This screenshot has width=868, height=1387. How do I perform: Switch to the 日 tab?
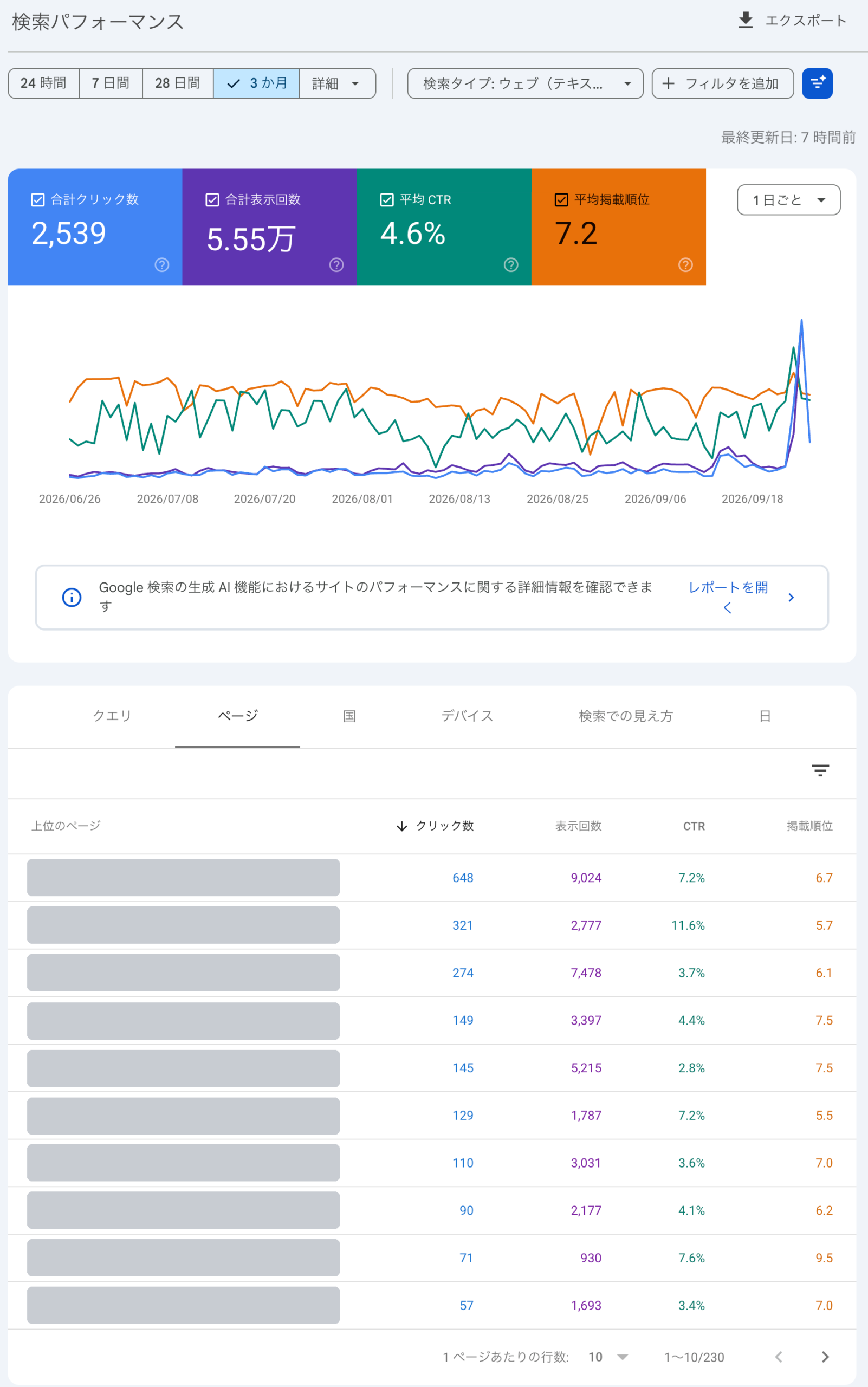[765, 716]
